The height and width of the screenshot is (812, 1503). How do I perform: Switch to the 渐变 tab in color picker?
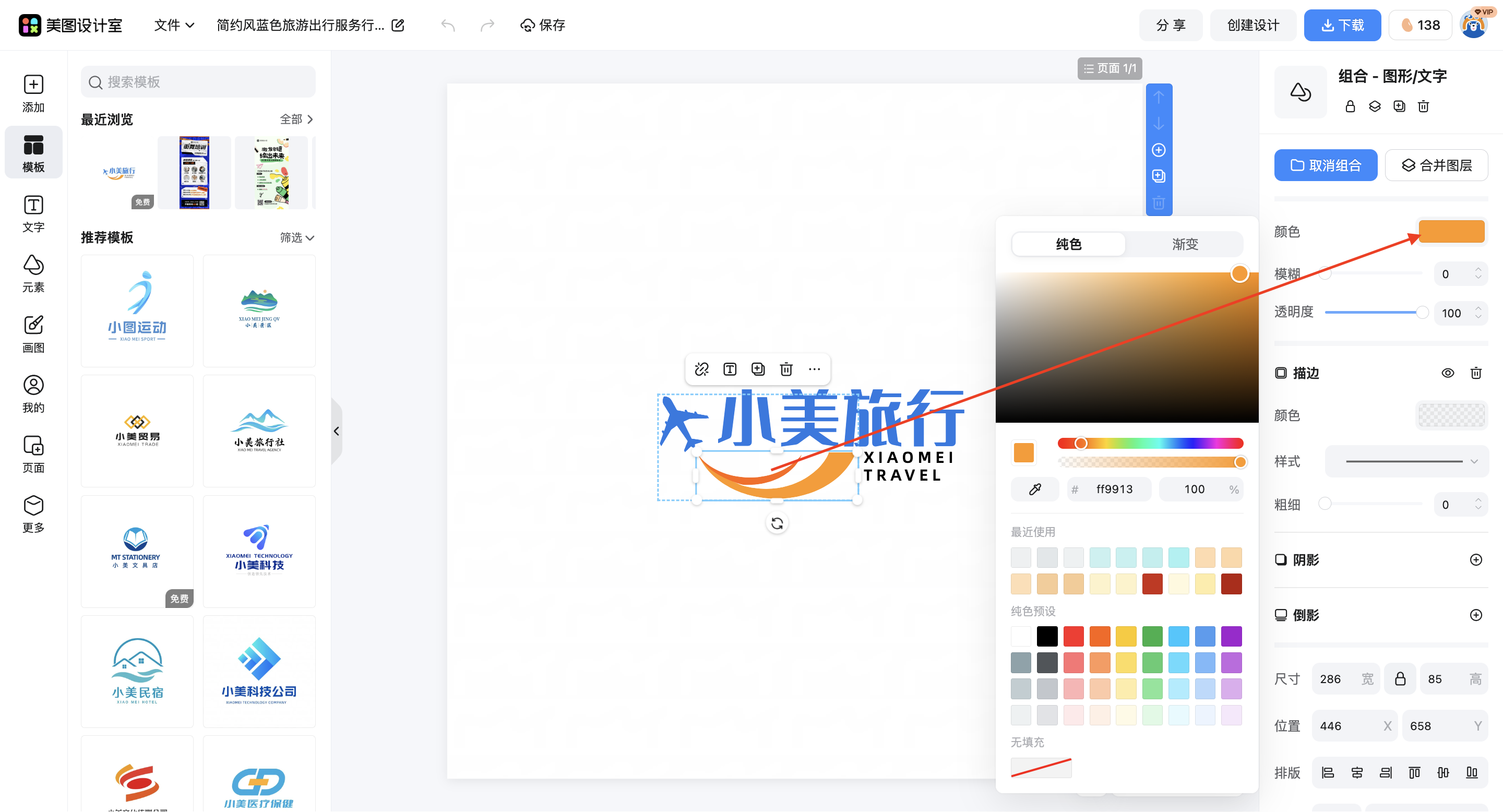(1185, 244)
